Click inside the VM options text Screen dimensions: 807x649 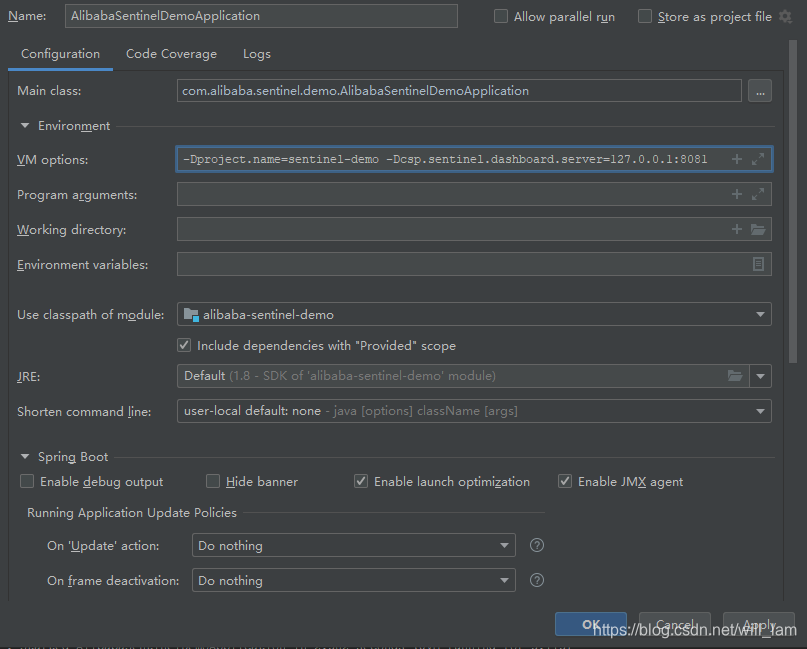point(445,159)
